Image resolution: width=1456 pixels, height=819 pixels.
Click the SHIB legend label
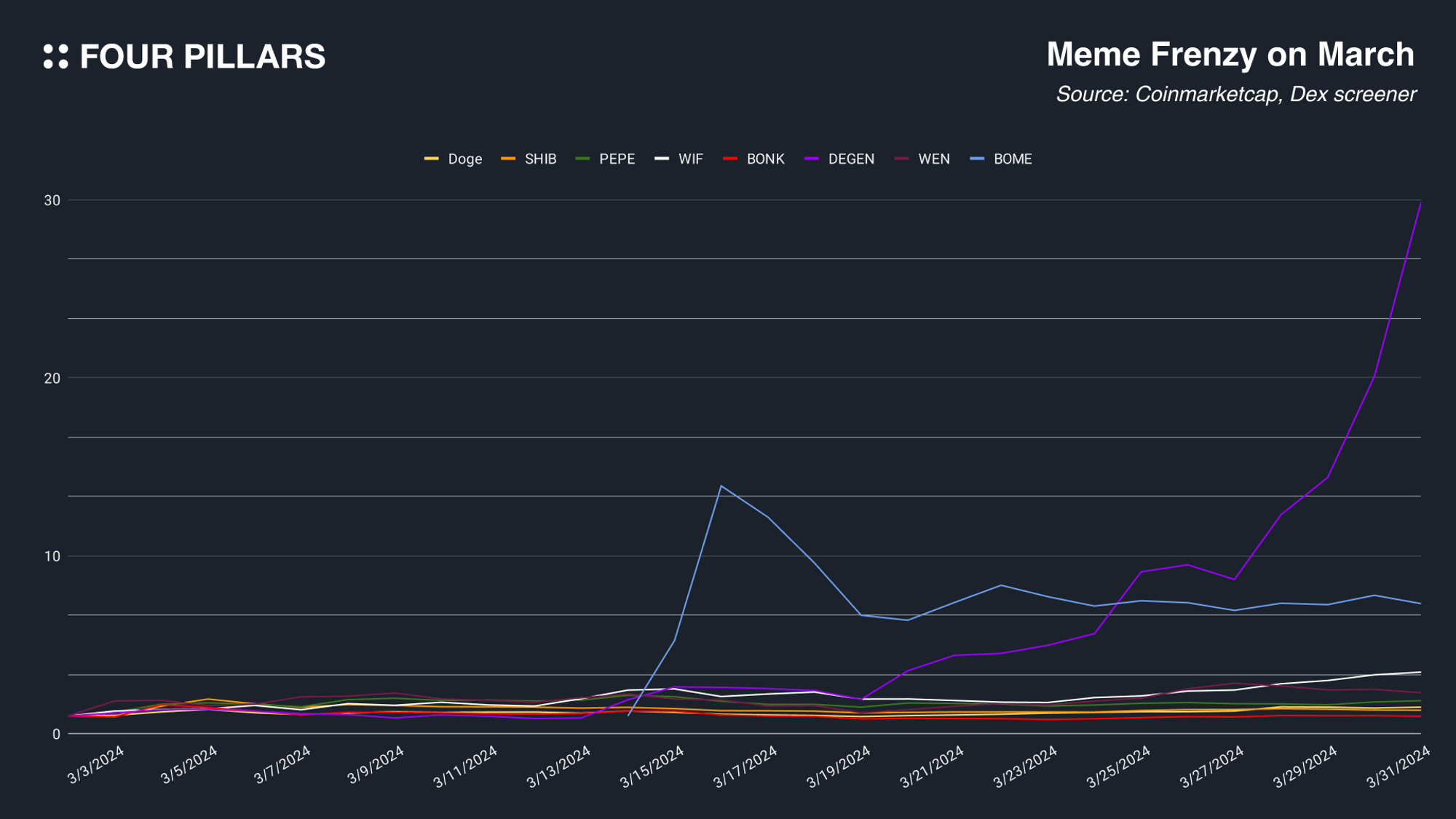[540, 159]
